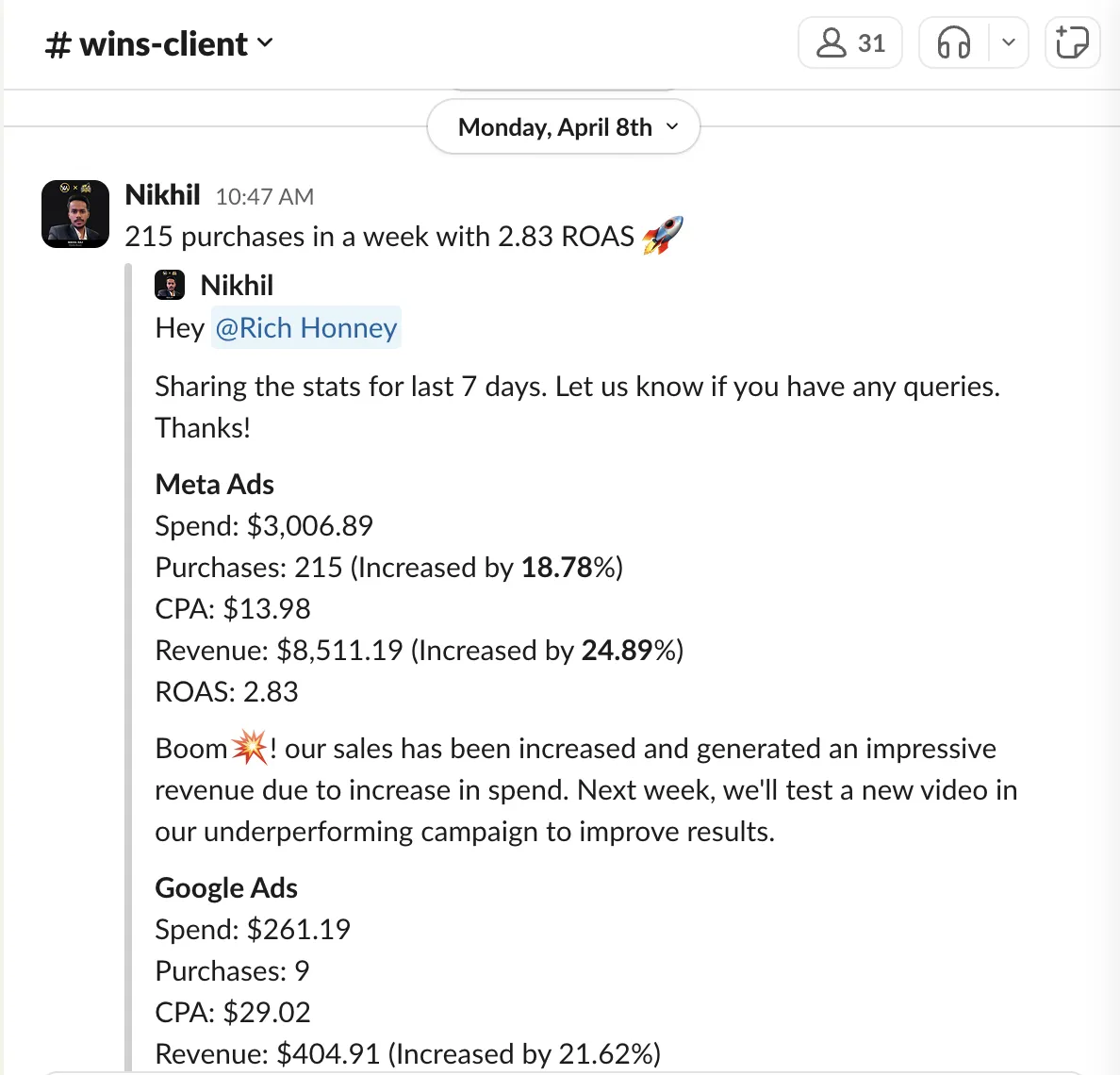Click Nikhil's large profile avatar
Image resolution: width=1120 pixels, height=1075 pixels.
75,214
